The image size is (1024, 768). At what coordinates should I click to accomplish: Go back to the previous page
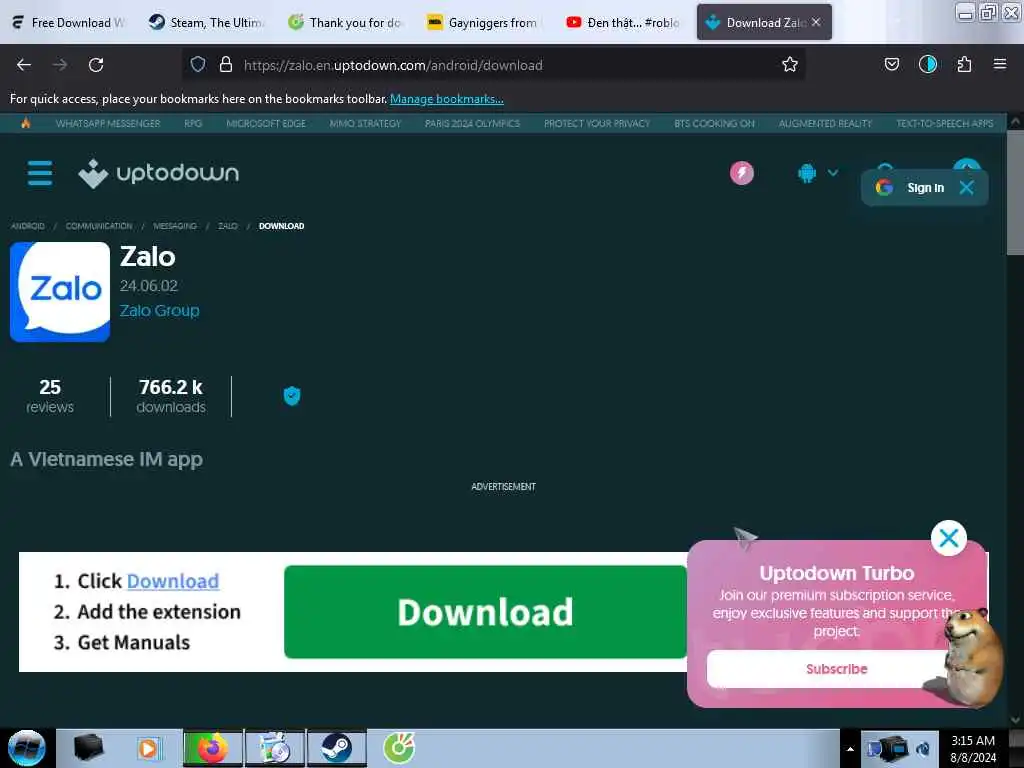coord(24,65)
